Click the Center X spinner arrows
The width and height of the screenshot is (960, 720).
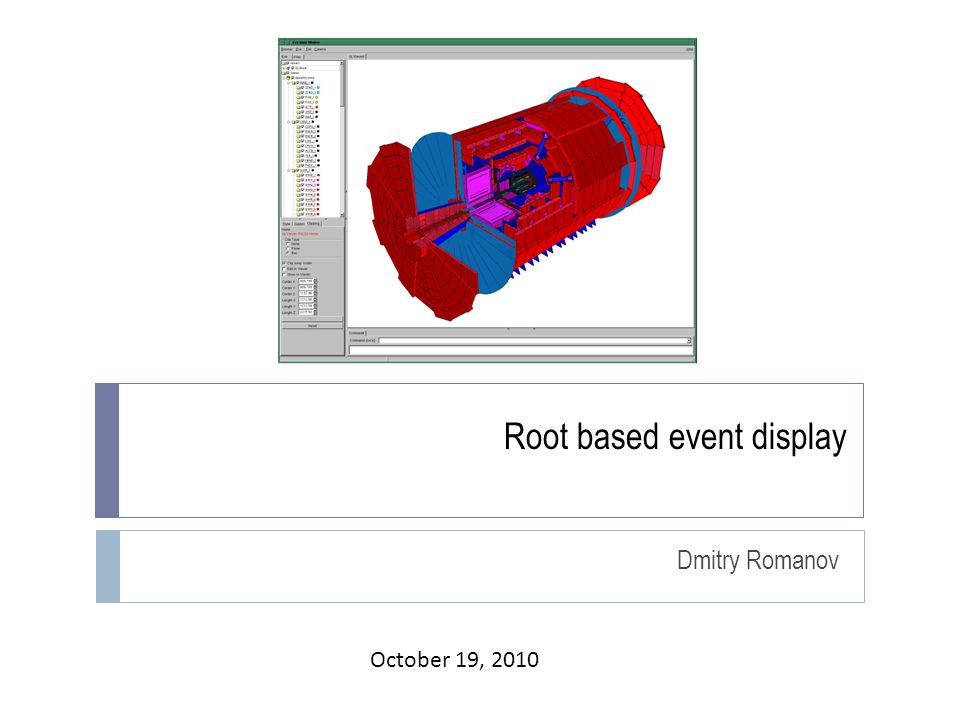click(x=315, y=281)
